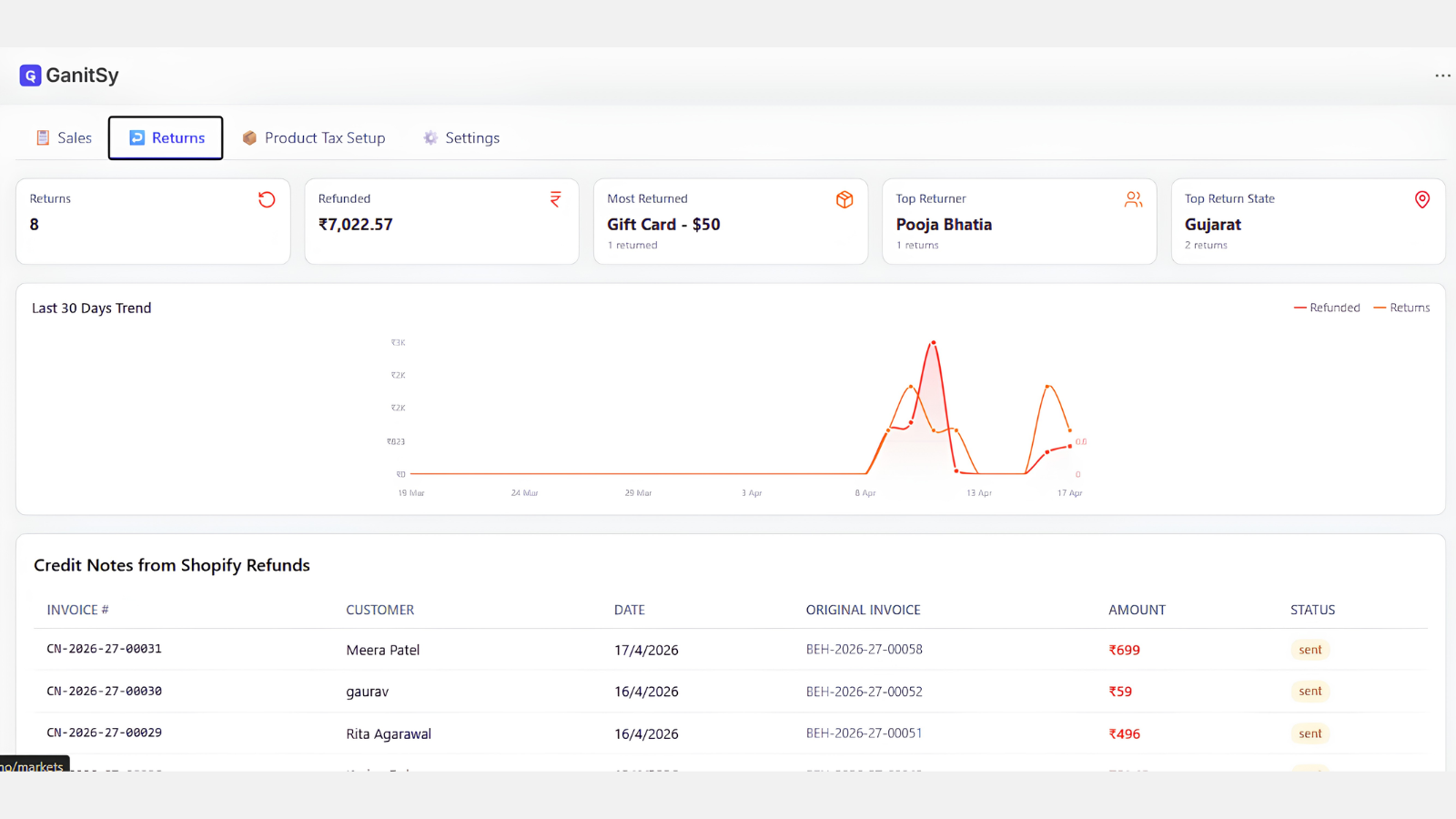Click the gear icon beside Settings
The width and height of the screenshot is (1456, 819).
coord(430,137)
